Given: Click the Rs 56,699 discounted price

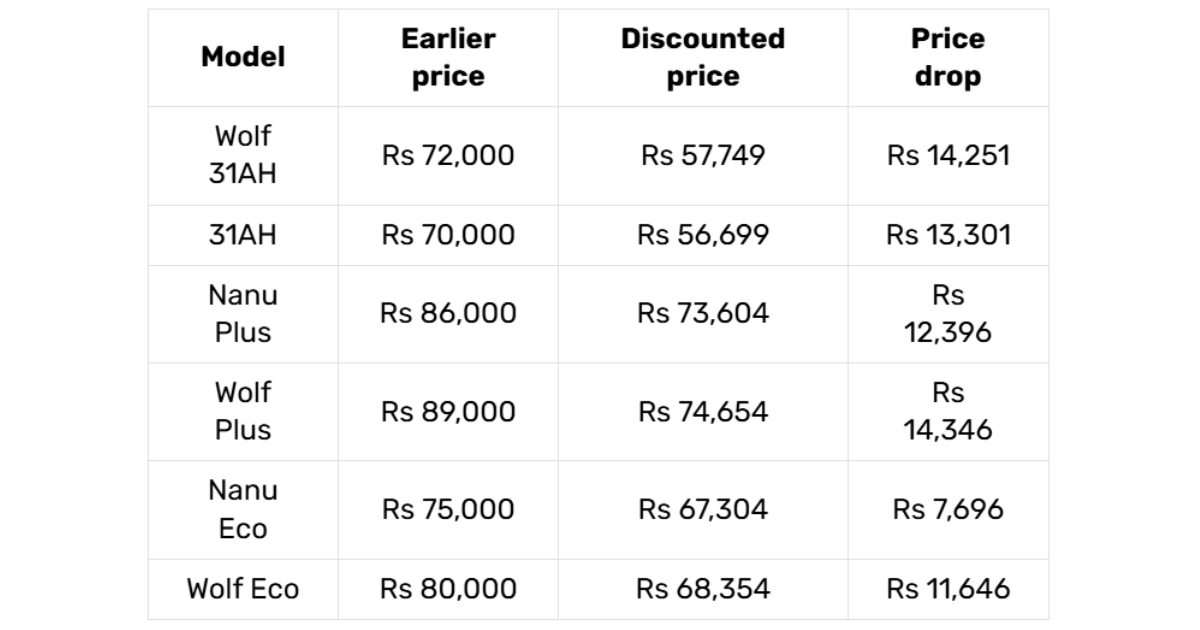Looking at the screenshot, I should [703, 235].
